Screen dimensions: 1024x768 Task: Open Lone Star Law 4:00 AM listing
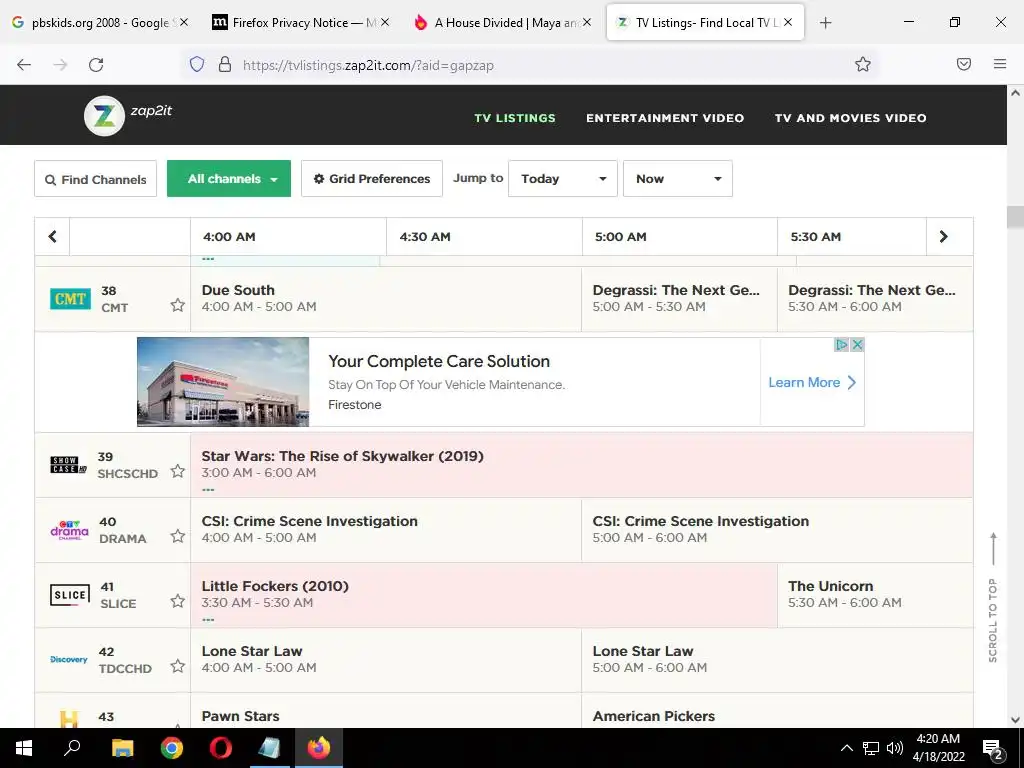point(386,660)
